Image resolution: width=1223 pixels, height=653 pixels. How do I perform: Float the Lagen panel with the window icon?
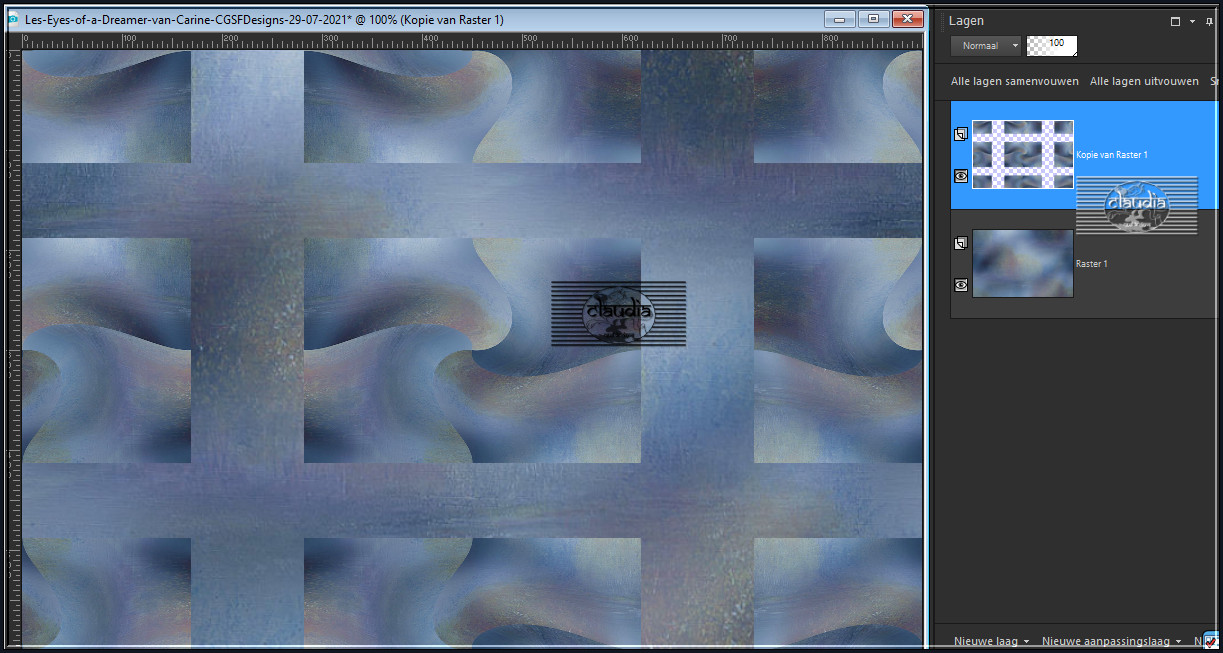coord(1176,21)
